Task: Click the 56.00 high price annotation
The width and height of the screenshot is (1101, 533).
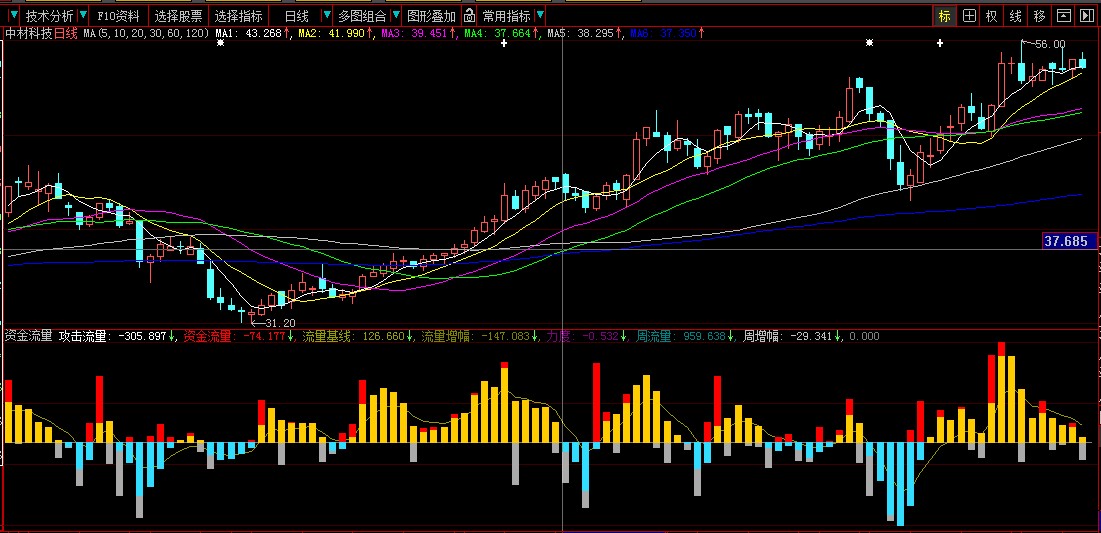Action: click(x=1050, y=44)
